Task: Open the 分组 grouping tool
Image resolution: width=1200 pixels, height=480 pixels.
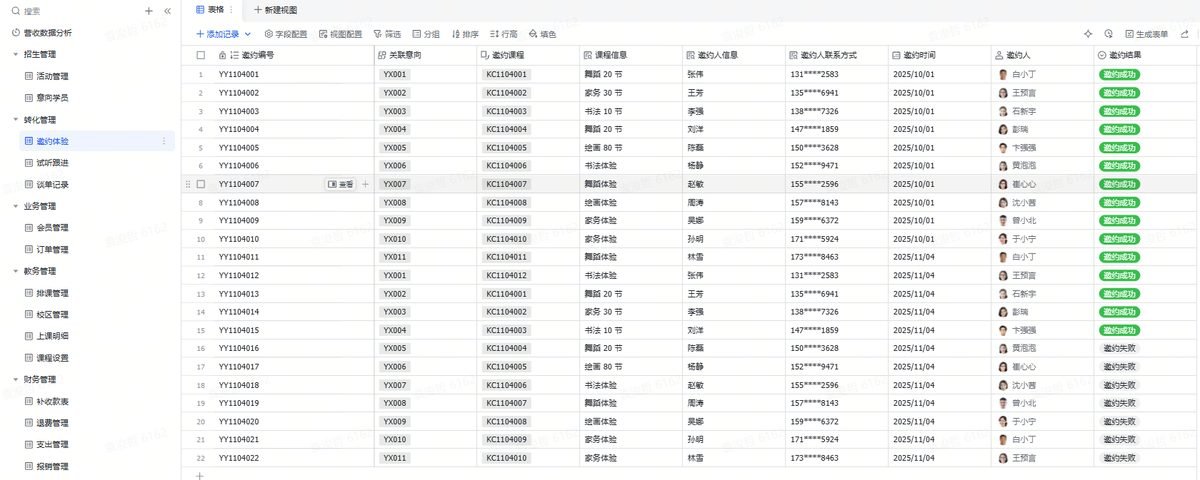Action: 426,34
